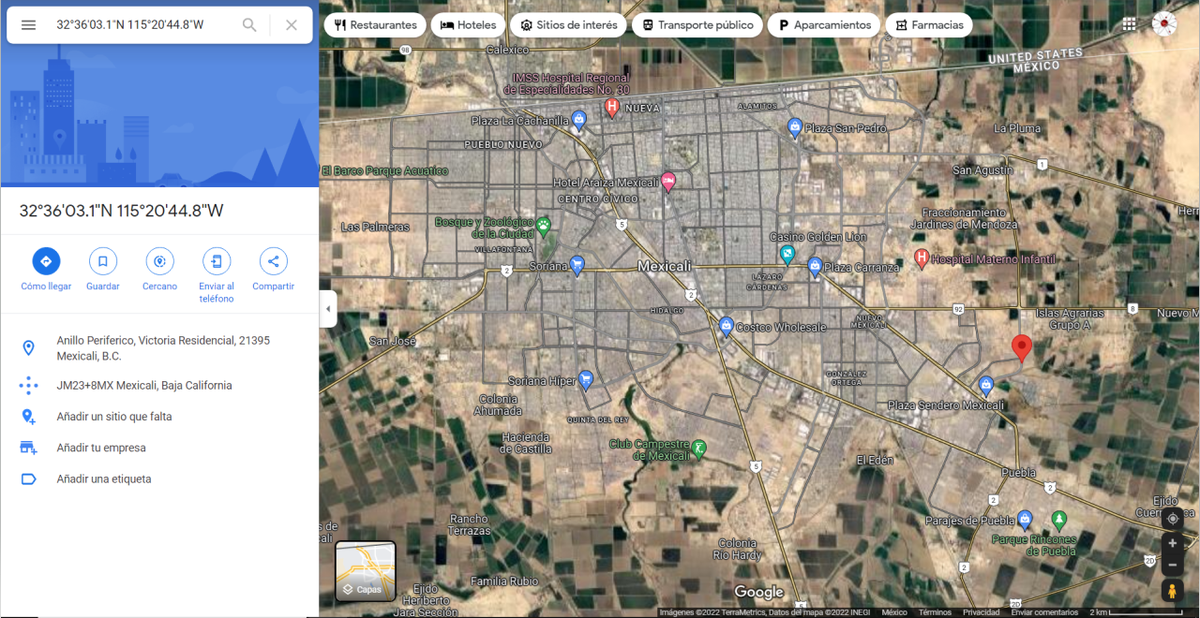The image size is (1200, 618).
Task: Select Plaza San Pedro shopping marker
Action: (795, 128)
